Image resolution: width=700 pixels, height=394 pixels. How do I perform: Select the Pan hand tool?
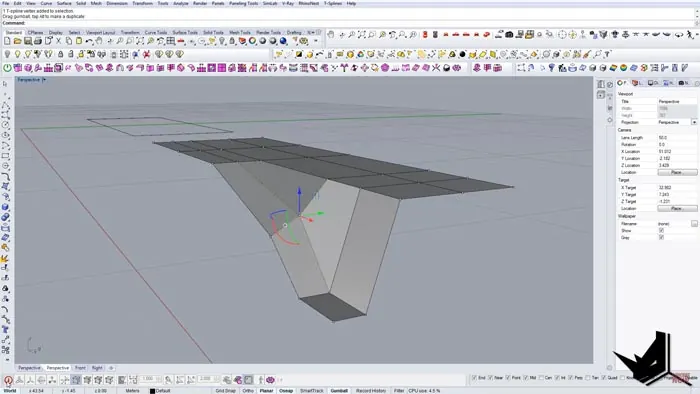tap(99, 41)
